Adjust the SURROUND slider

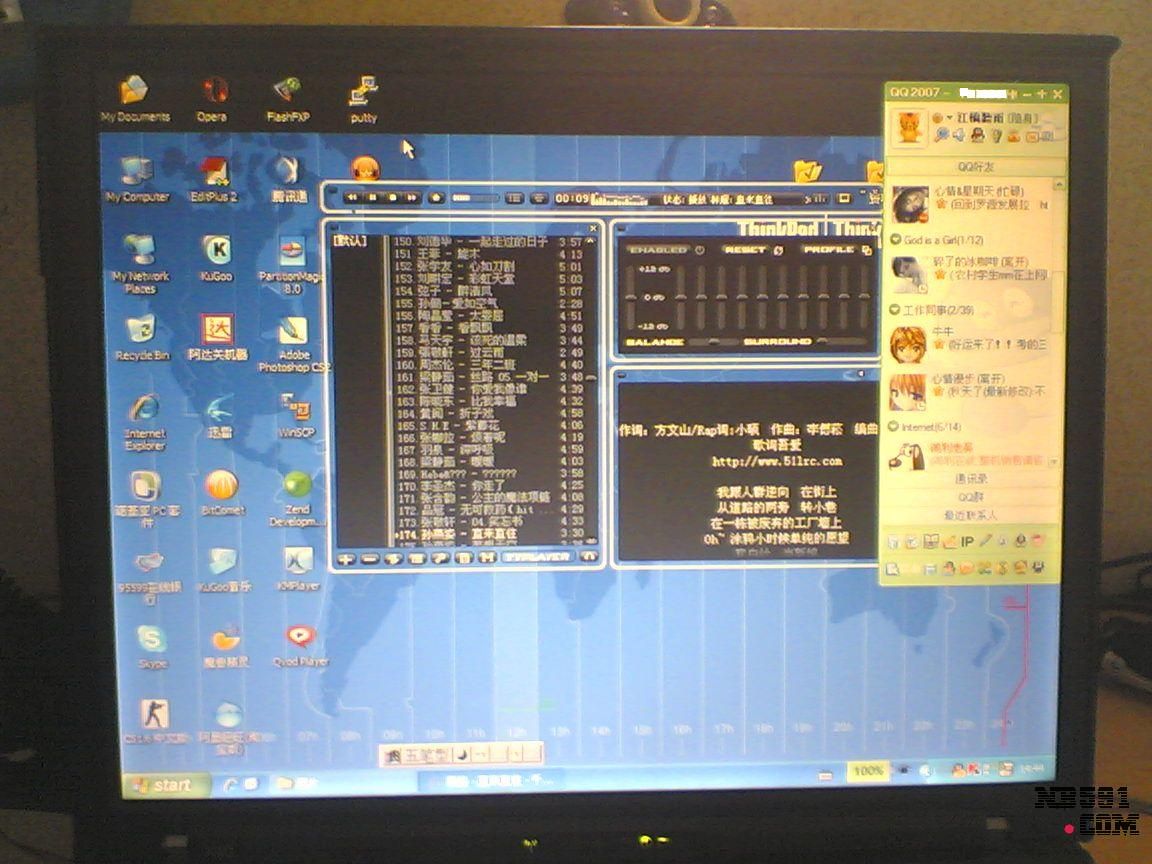click(842, 342)
